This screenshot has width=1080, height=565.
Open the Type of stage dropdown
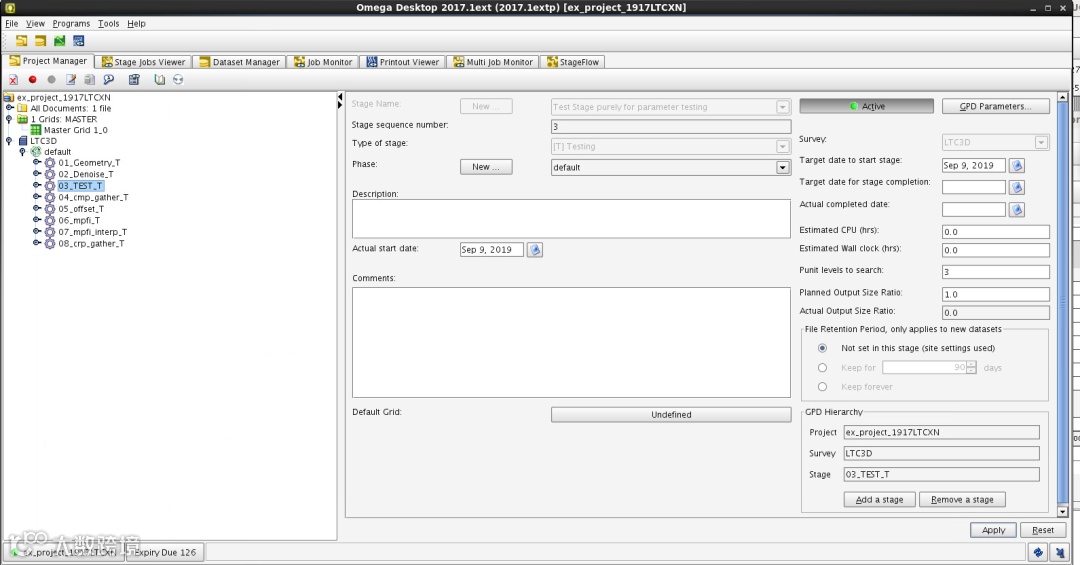pyautogui.click(x=782, y=146)
